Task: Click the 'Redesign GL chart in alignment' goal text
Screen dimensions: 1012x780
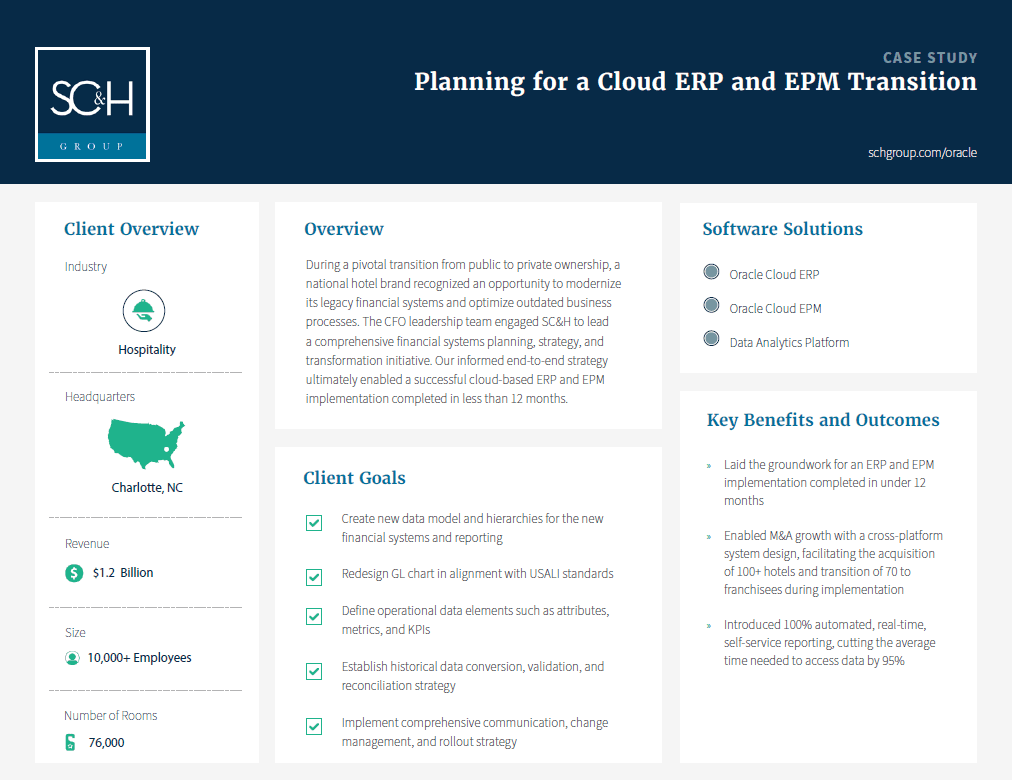Action: click(x=478, y=574)
